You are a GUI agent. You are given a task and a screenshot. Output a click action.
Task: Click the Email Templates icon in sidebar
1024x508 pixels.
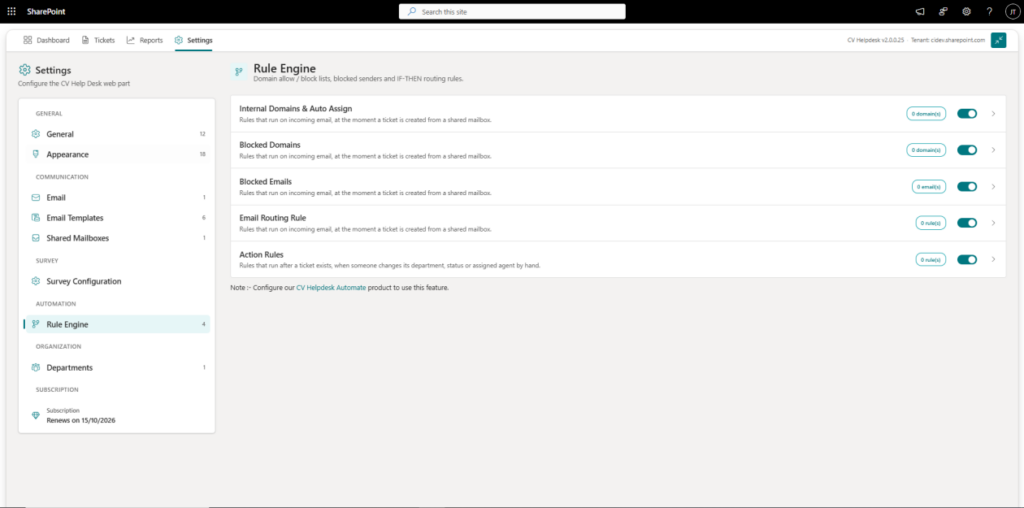36,217
